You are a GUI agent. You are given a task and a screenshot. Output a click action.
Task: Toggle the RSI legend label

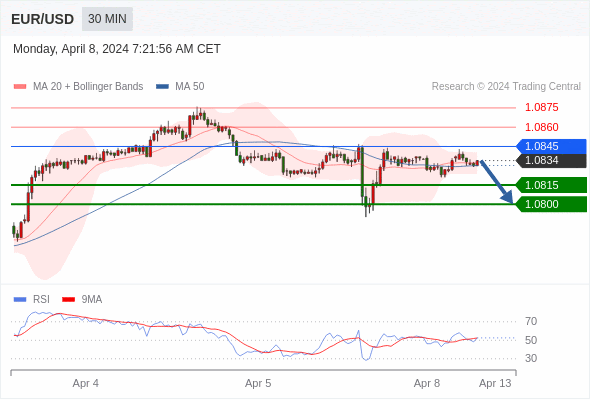click(x=41, y=300)
